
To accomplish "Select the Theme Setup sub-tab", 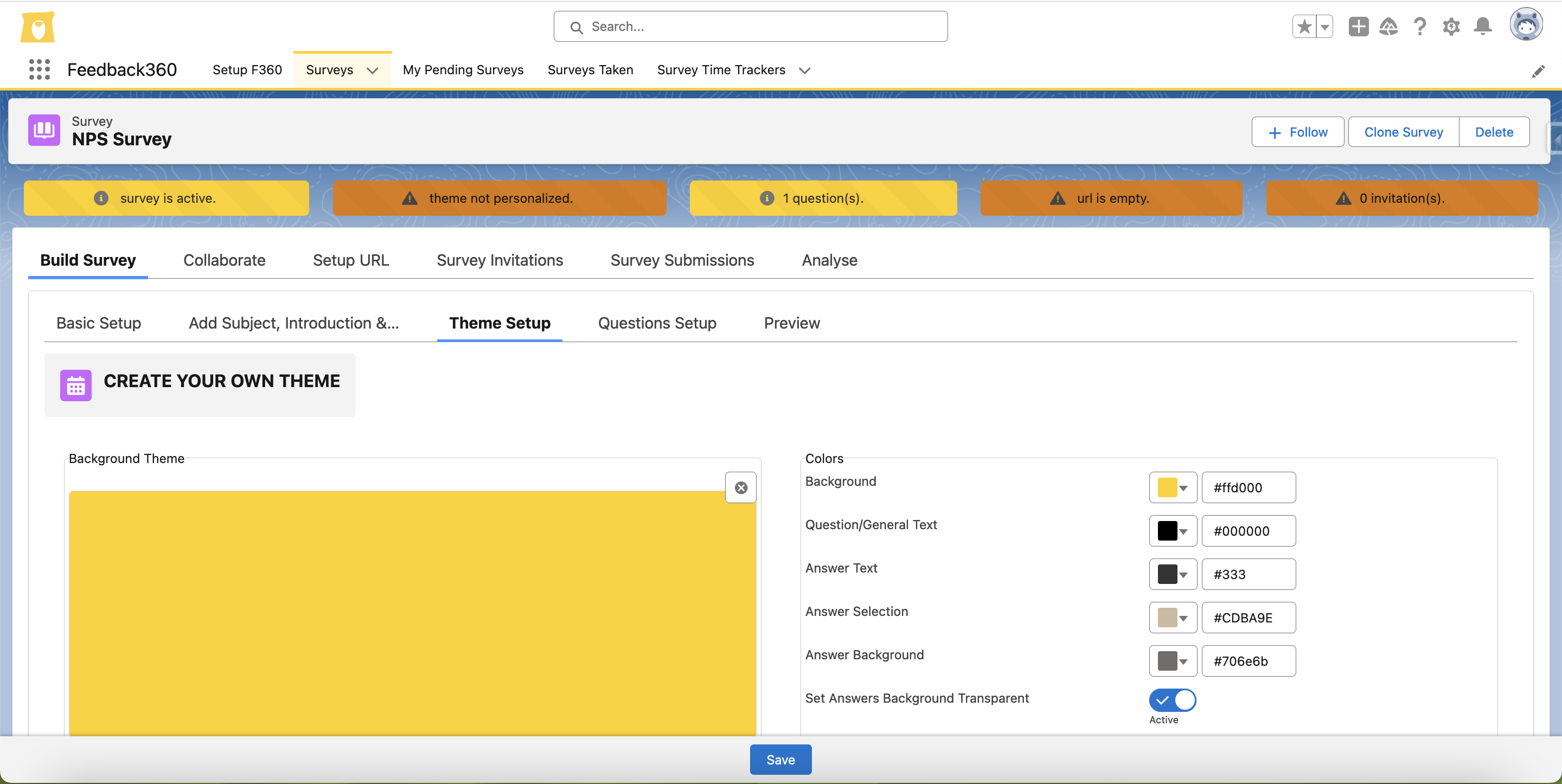I will 500,323.
